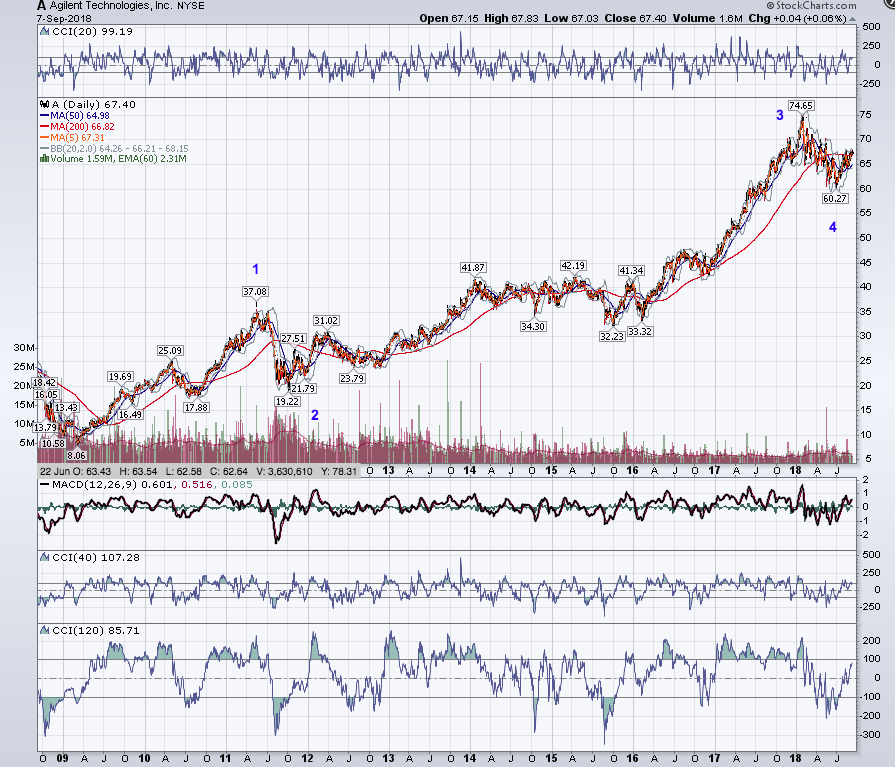This screenshot has width=895, height=767.
Task: Click the CCI(20) 99.19 panel label
Action: click(x=92, y=32)
